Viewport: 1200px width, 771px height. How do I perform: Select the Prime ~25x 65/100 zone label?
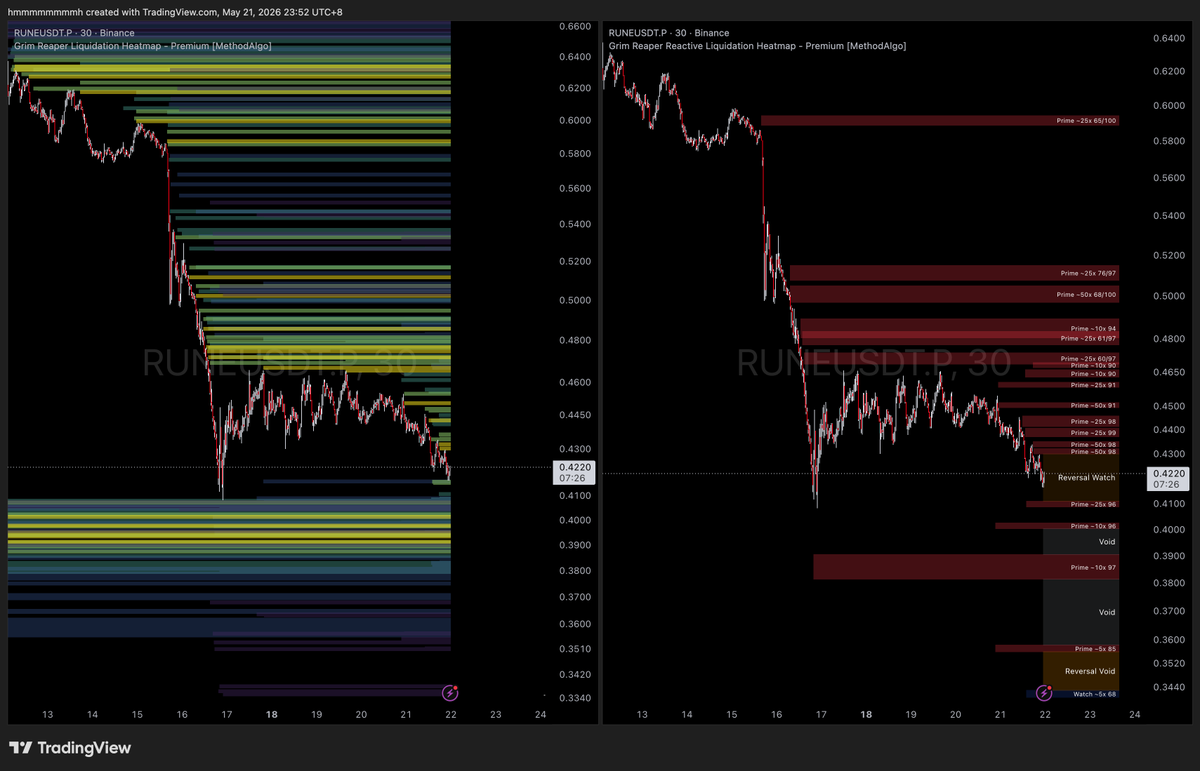pos(1086,120)
